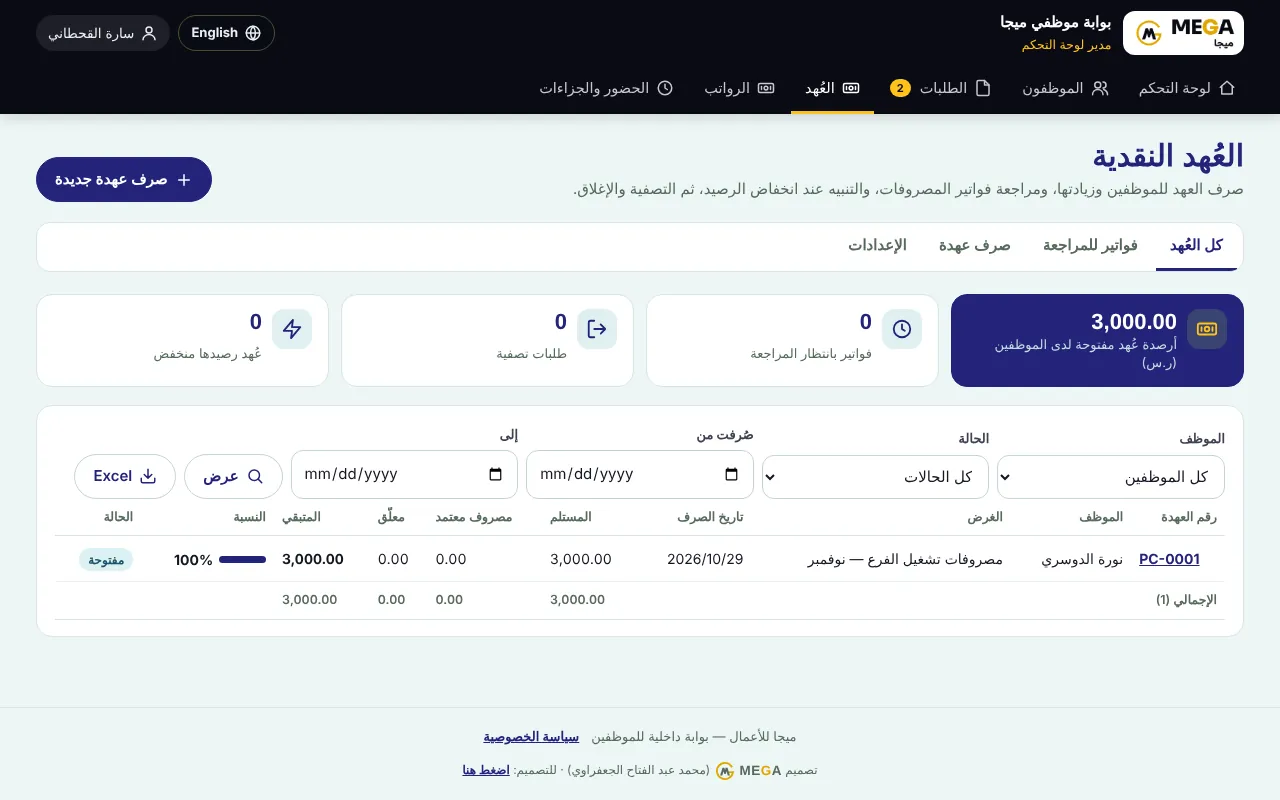Viewport: 1280px width, 800px height.
Task: Open the calendar picker in إلى date field
Action: tap(496, 474)
